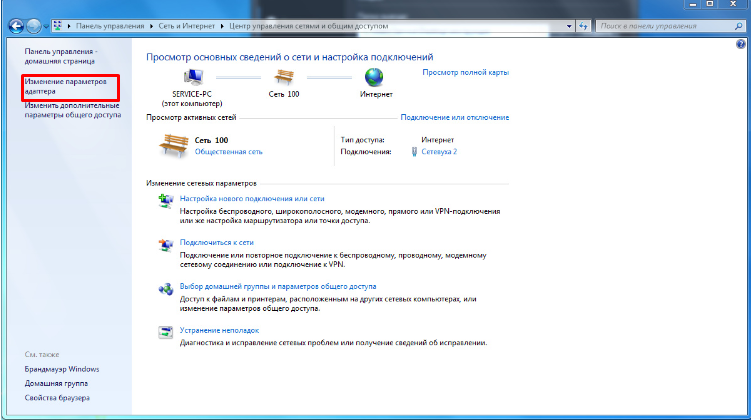This screenshot has width=752, height=420.
Task: Open the 'Сетевуха 2' connection link
Action: (x=439, y=152)
